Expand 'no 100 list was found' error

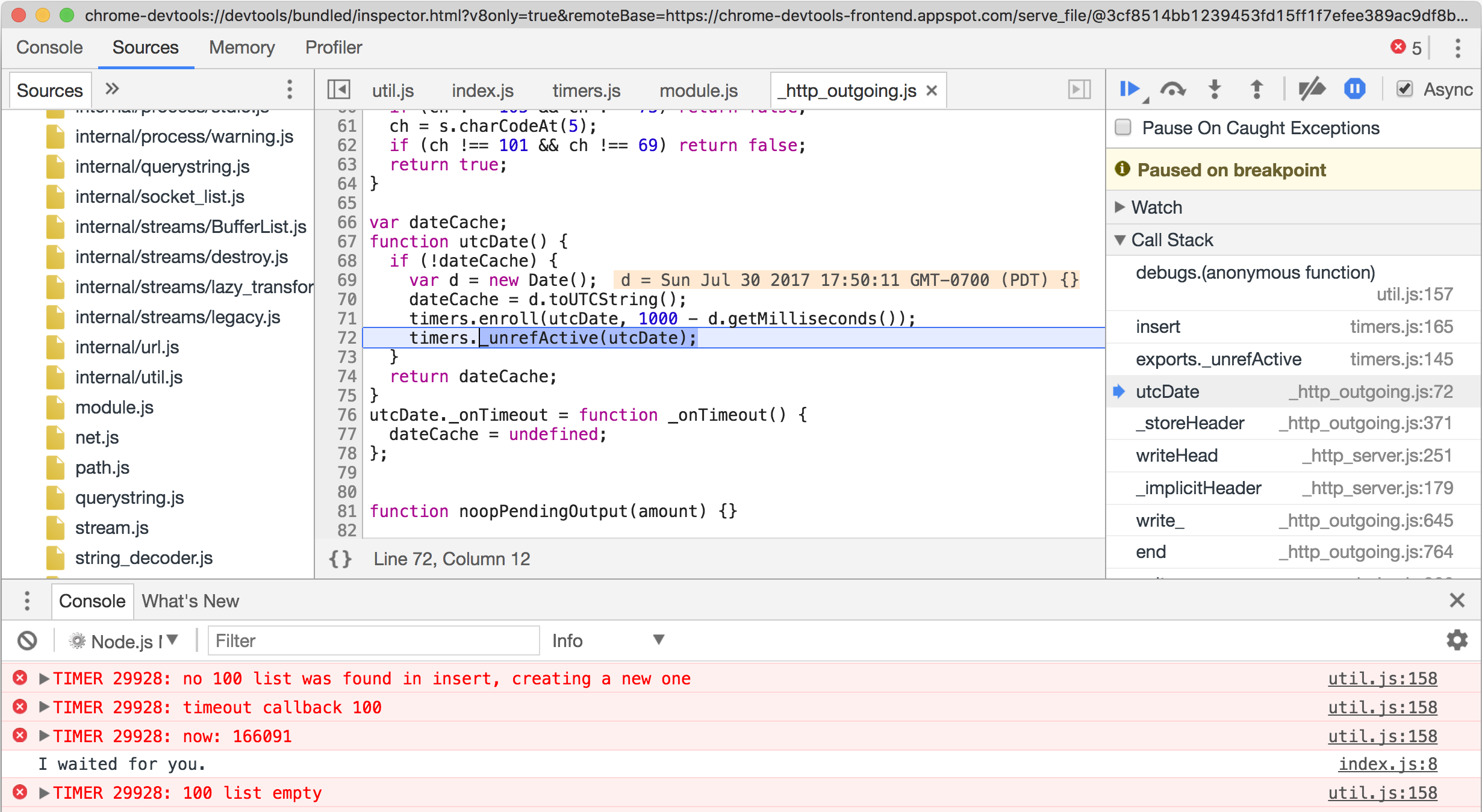tap(44, 678)
